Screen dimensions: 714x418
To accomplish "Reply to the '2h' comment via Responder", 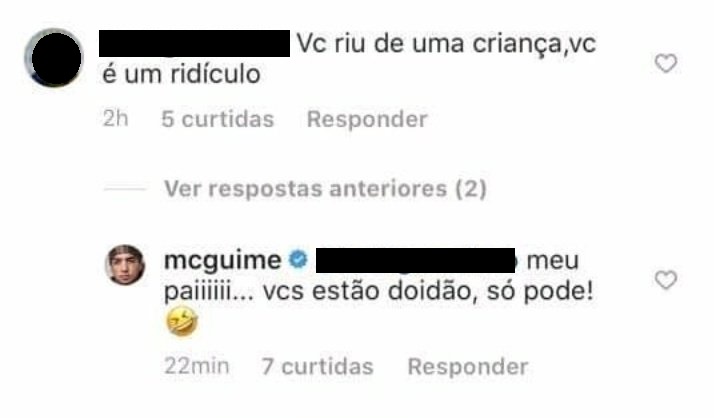I will click(x=367, y=119).
